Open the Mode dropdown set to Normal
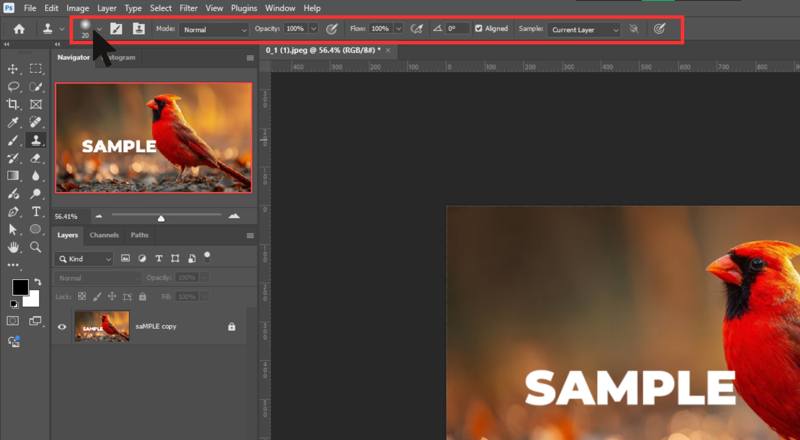Screen dimensions: 800x440 pyautogui.click(x=215, y=30)
